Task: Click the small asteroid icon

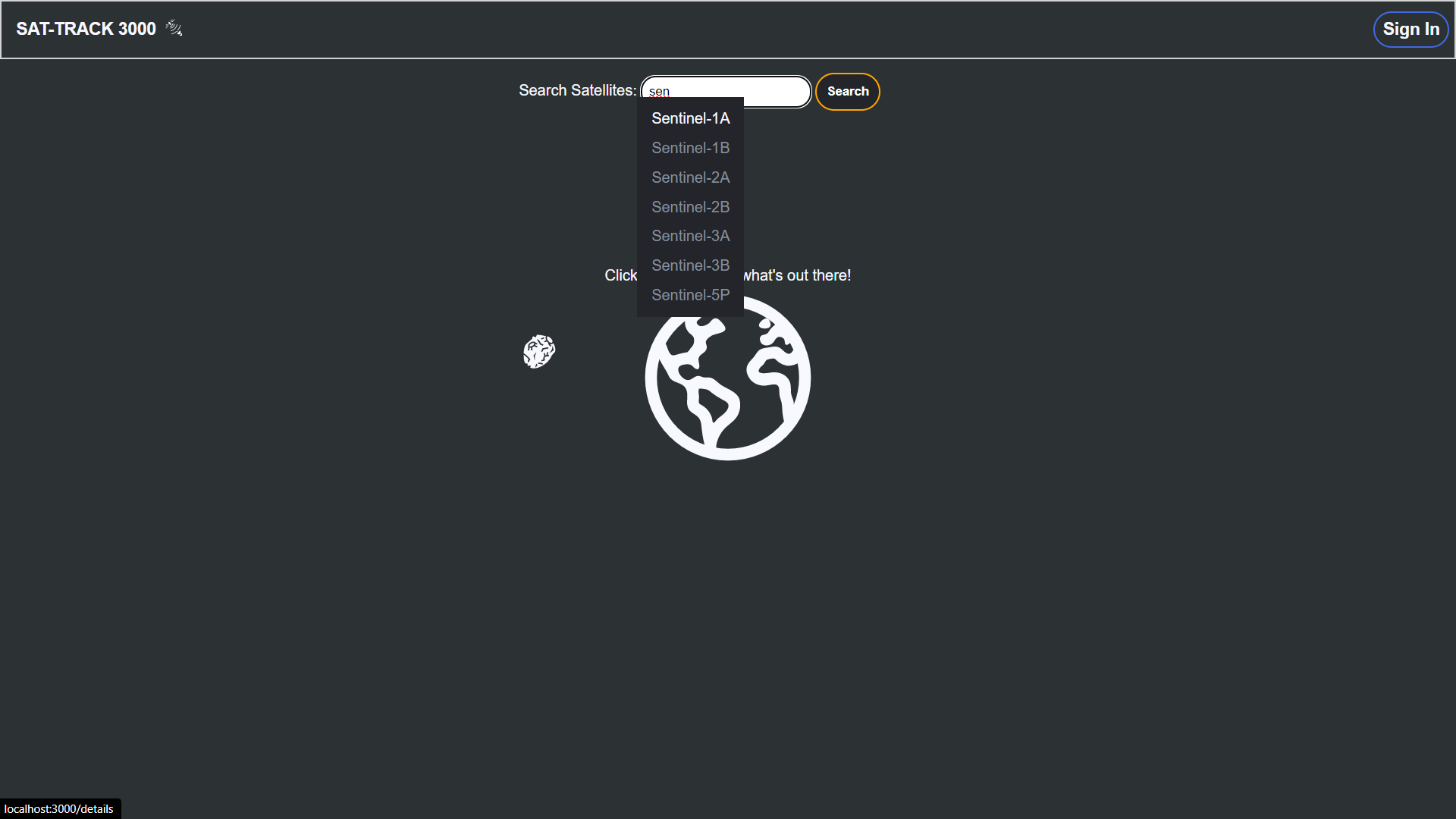Action: coord(539,352)
